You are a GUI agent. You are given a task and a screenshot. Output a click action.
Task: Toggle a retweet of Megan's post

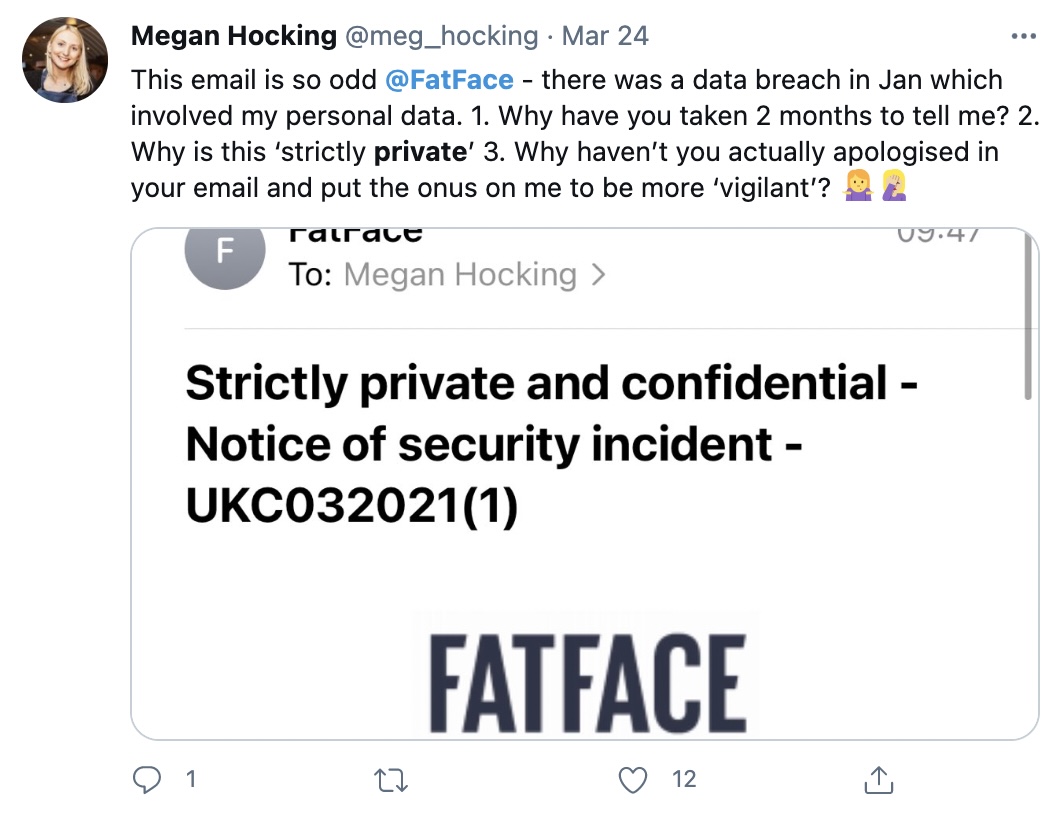[391, 778]
